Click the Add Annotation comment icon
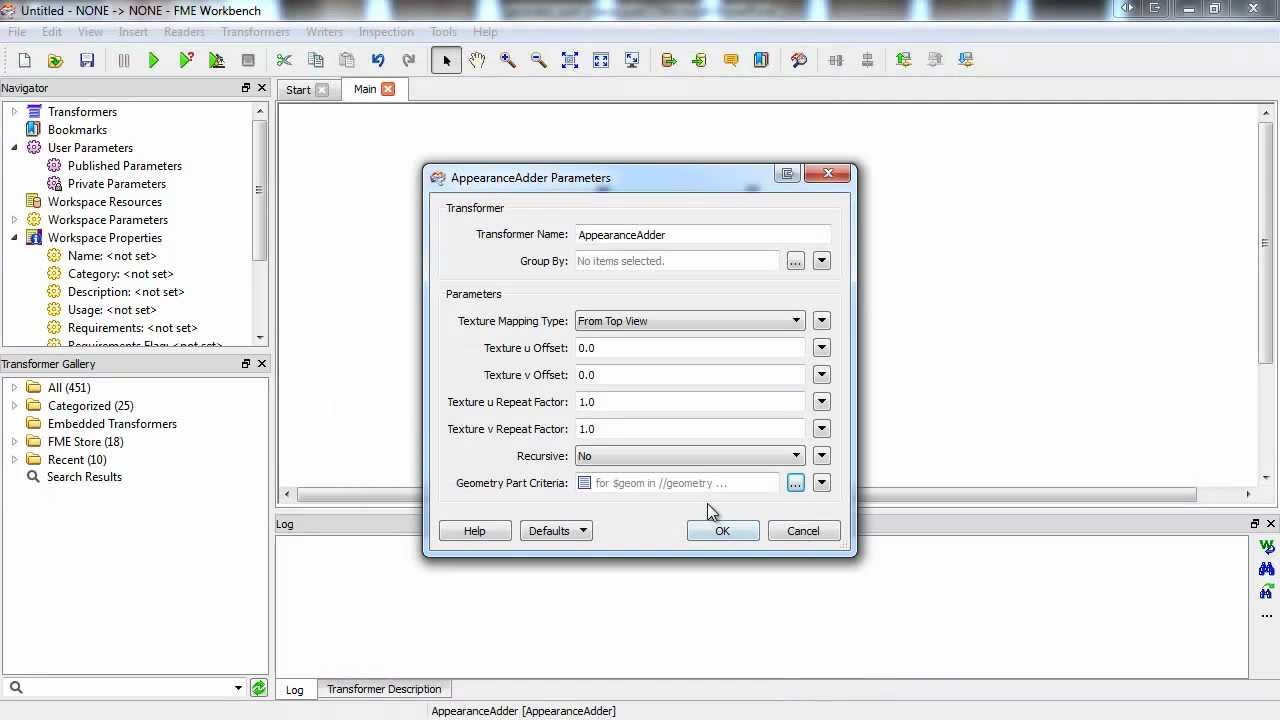This screenshot has width=1280, height=720. 731,60
